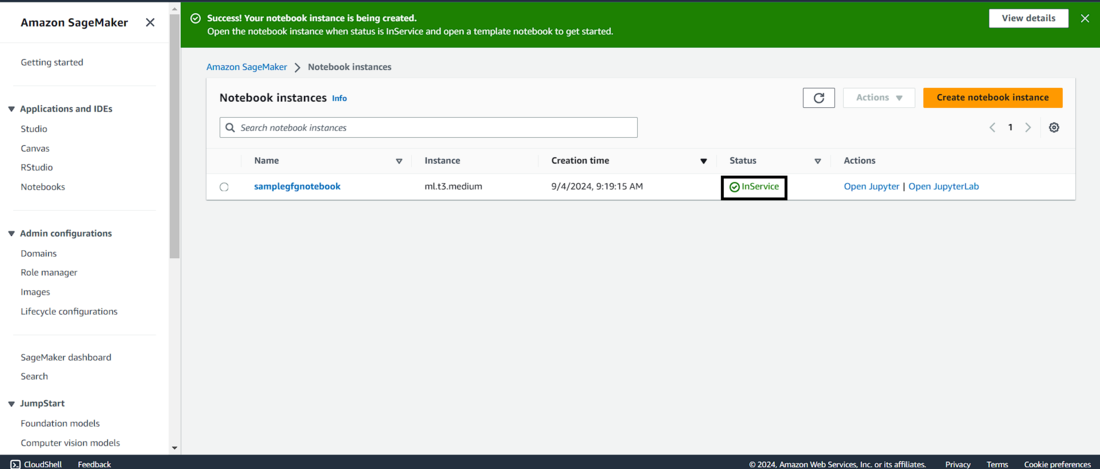Click Create notebook instance button
Viewport: 1100px width, 469px height.
(x=993, y=98)
